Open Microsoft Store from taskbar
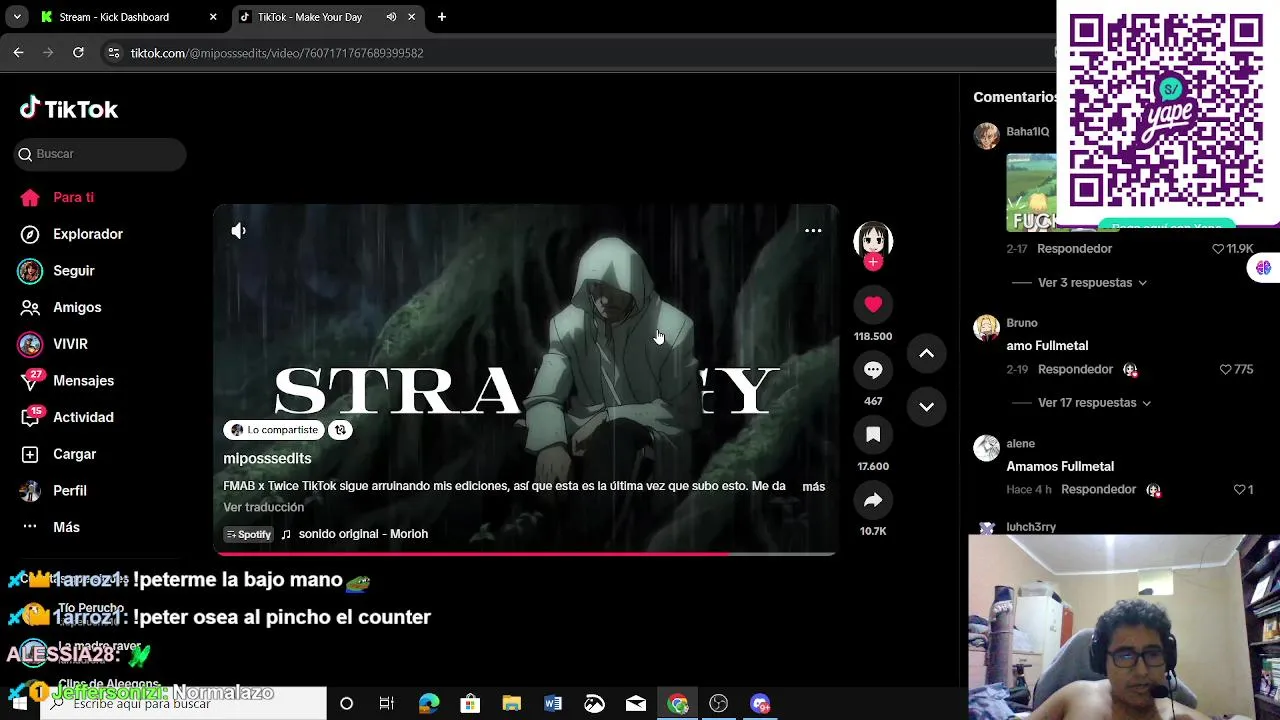The height and width of the screenshot is (720, 1280). coord(470,704)
